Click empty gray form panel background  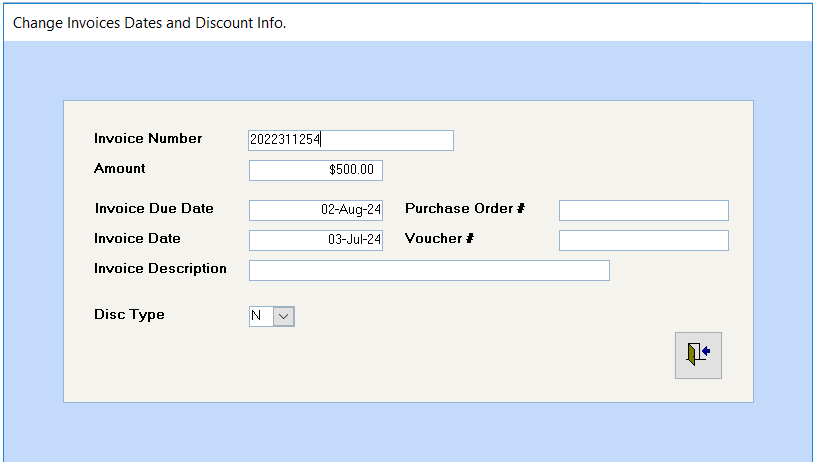click(x=450, y=360)
